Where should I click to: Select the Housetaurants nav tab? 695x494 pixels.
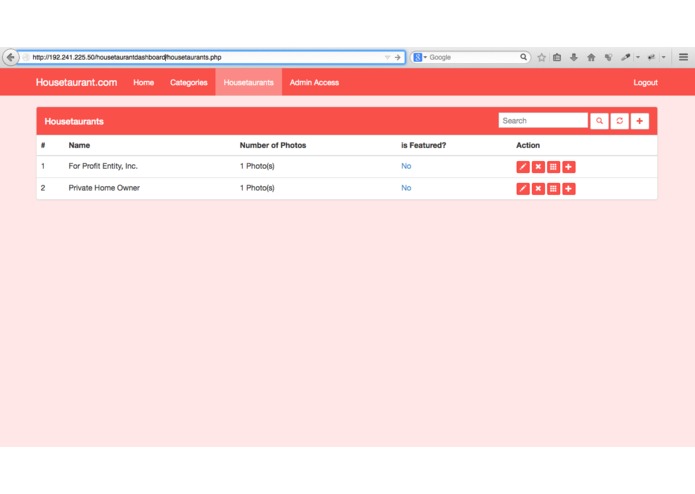(249, 82)
